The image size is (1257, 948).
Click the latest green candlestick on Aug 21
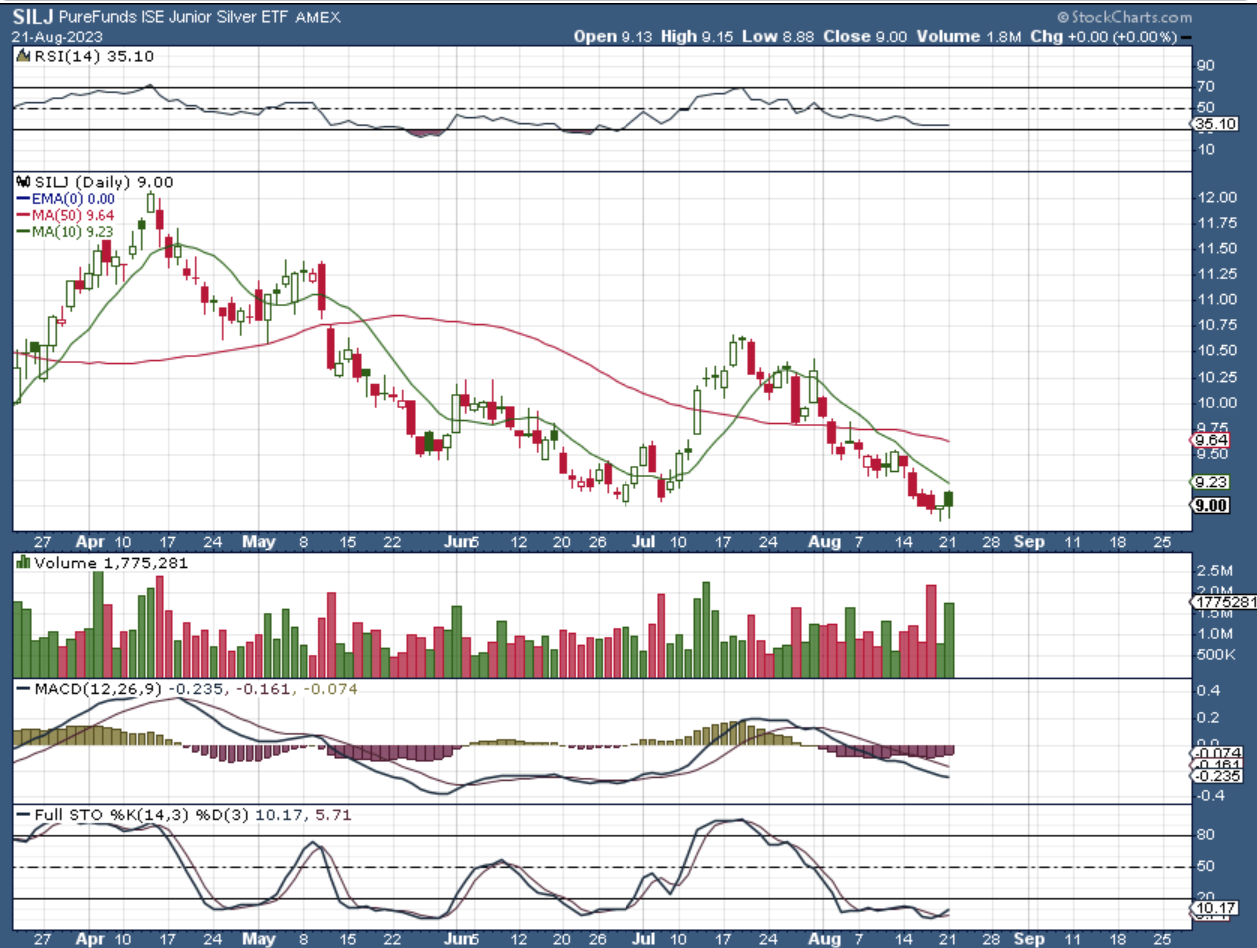pos(949,499)
